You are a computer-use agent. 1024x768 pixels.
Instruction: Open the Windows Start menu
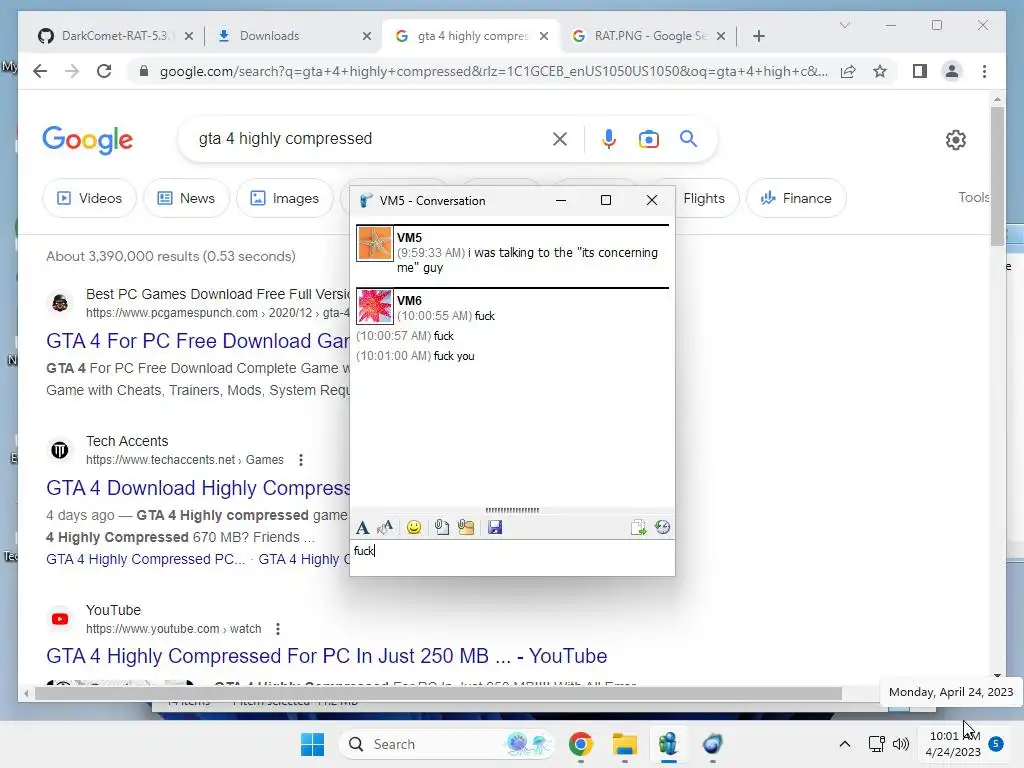312,744
